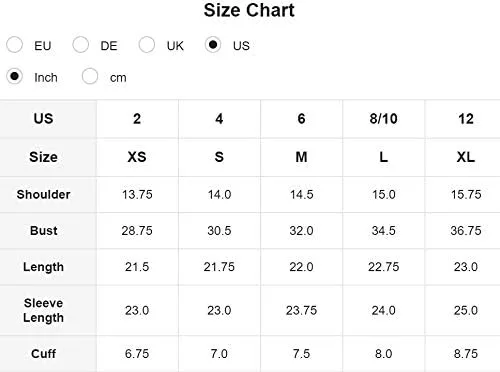Click the Bust row label
Viewport: 500px width, 372px height.
coord(43,230)
